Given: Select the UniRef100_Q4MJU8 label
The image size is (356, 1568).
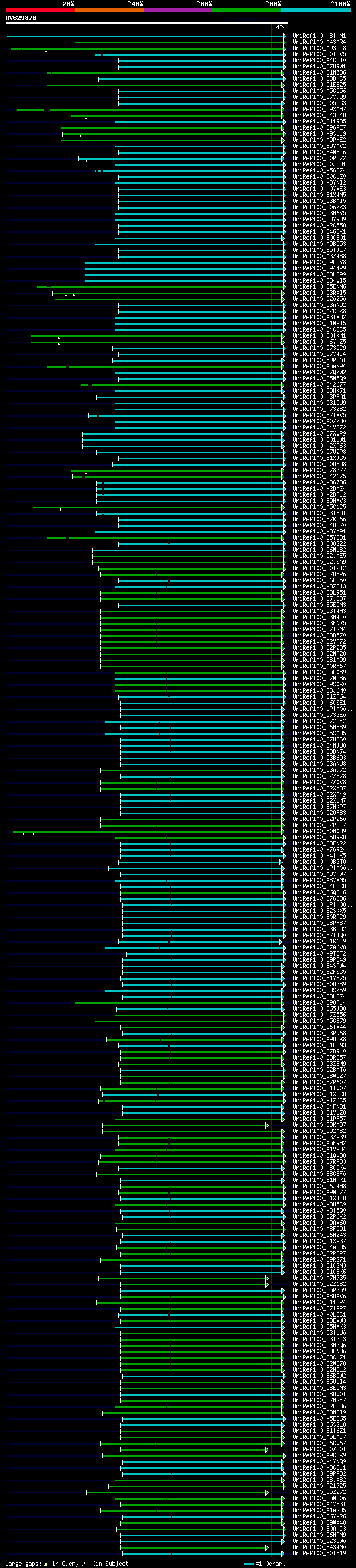Looking at the screenshot, I should pyautogui.click(x=319, y=745).
